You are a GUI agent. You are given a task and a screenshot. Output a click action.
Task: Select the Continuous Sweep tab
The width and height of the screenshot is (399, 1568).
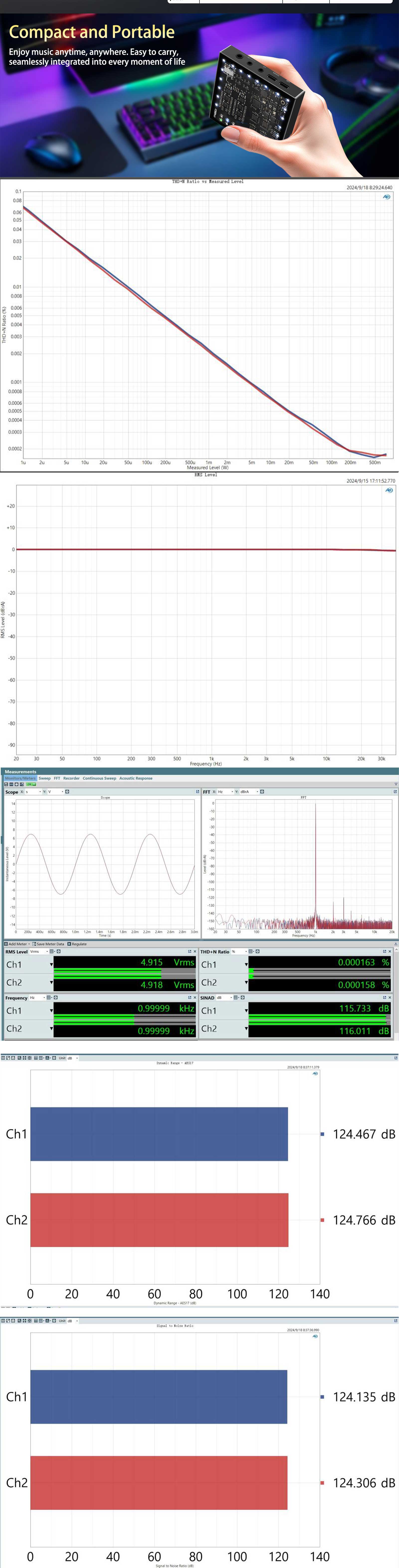point(99,778)
